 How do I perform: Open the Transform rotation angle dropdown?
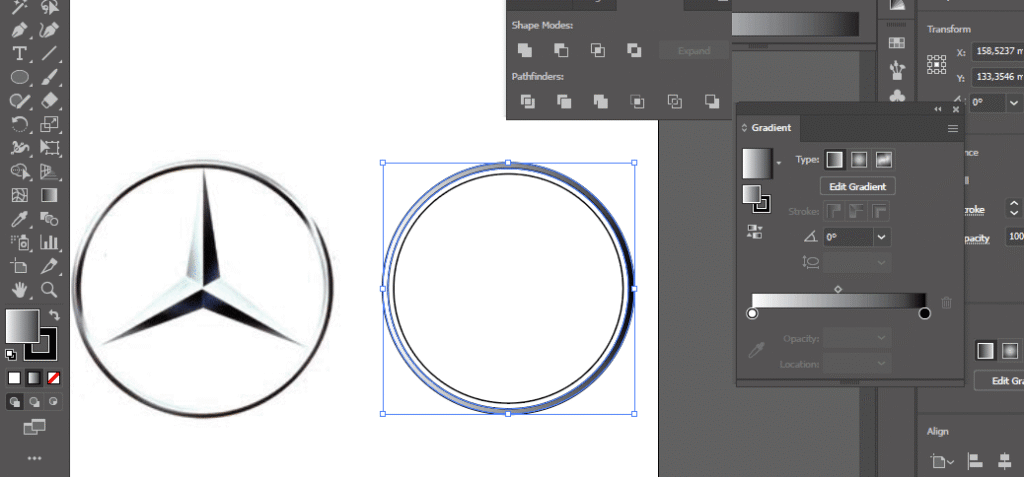(x=1014, y=102)
